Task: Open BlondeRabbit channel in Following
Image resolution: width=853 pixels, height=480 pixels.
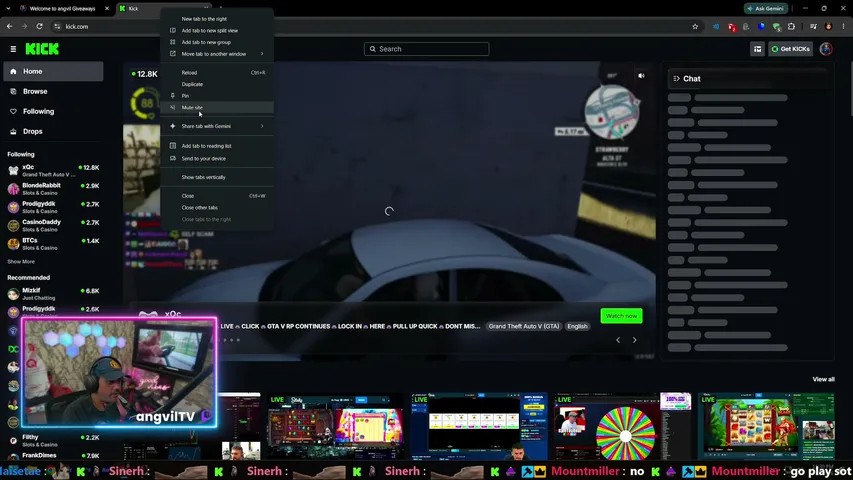Action: 53,189
